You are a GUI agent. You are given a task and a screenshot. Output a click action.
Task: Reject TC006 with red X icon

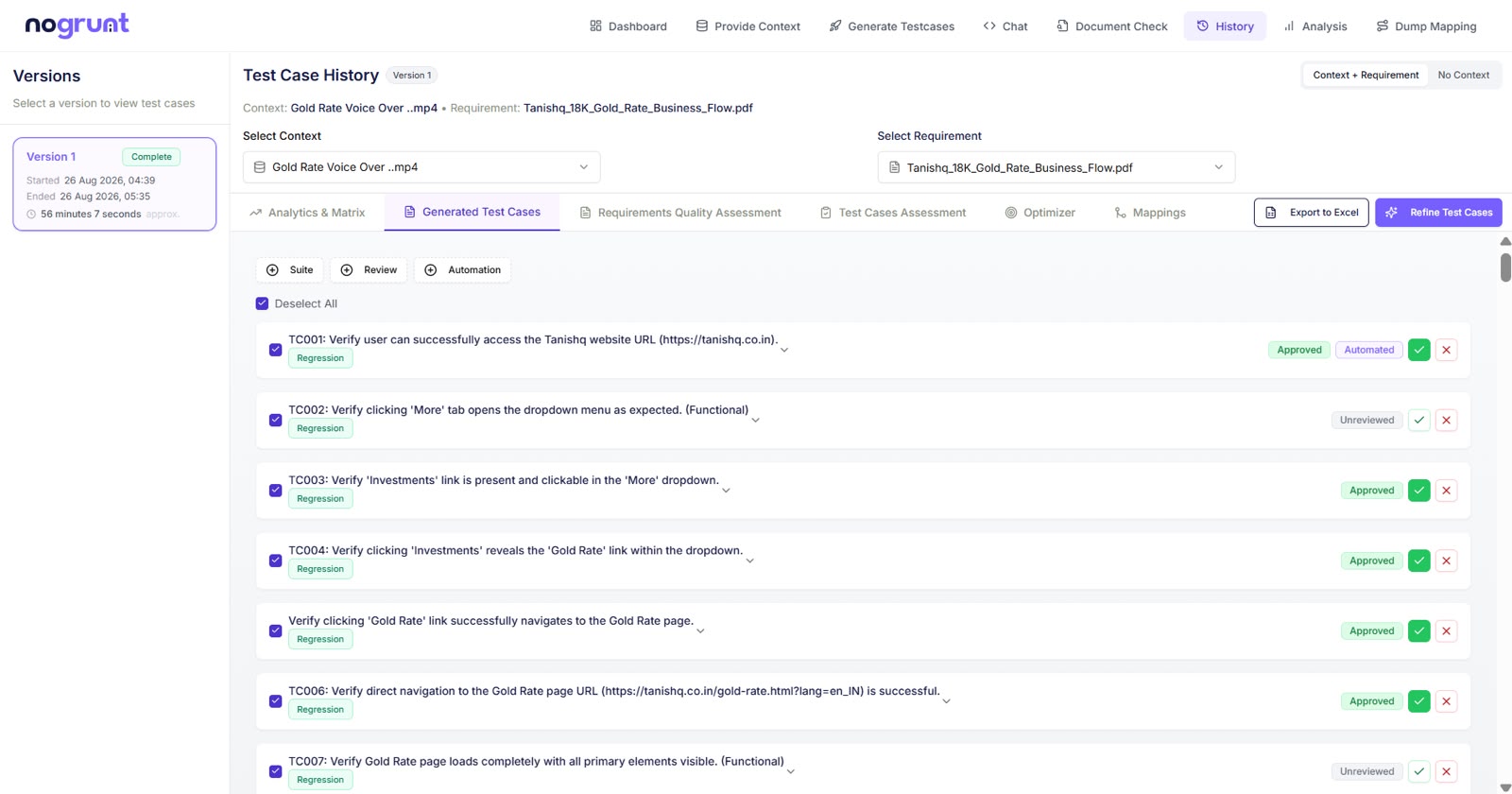[1446, 701]
